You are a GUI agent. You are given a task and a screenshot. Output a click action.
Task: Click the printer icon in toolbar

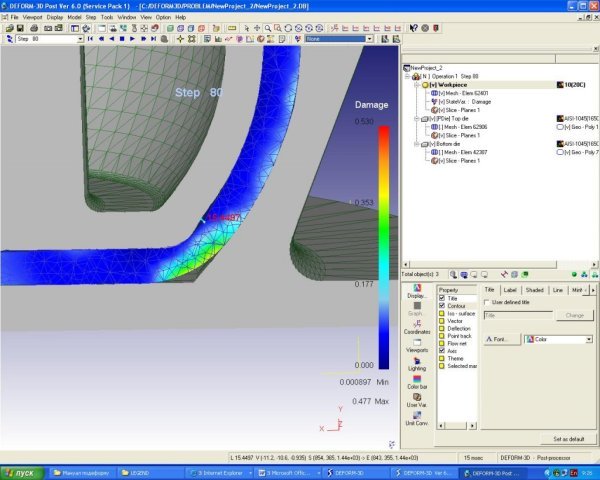(34, 28)
